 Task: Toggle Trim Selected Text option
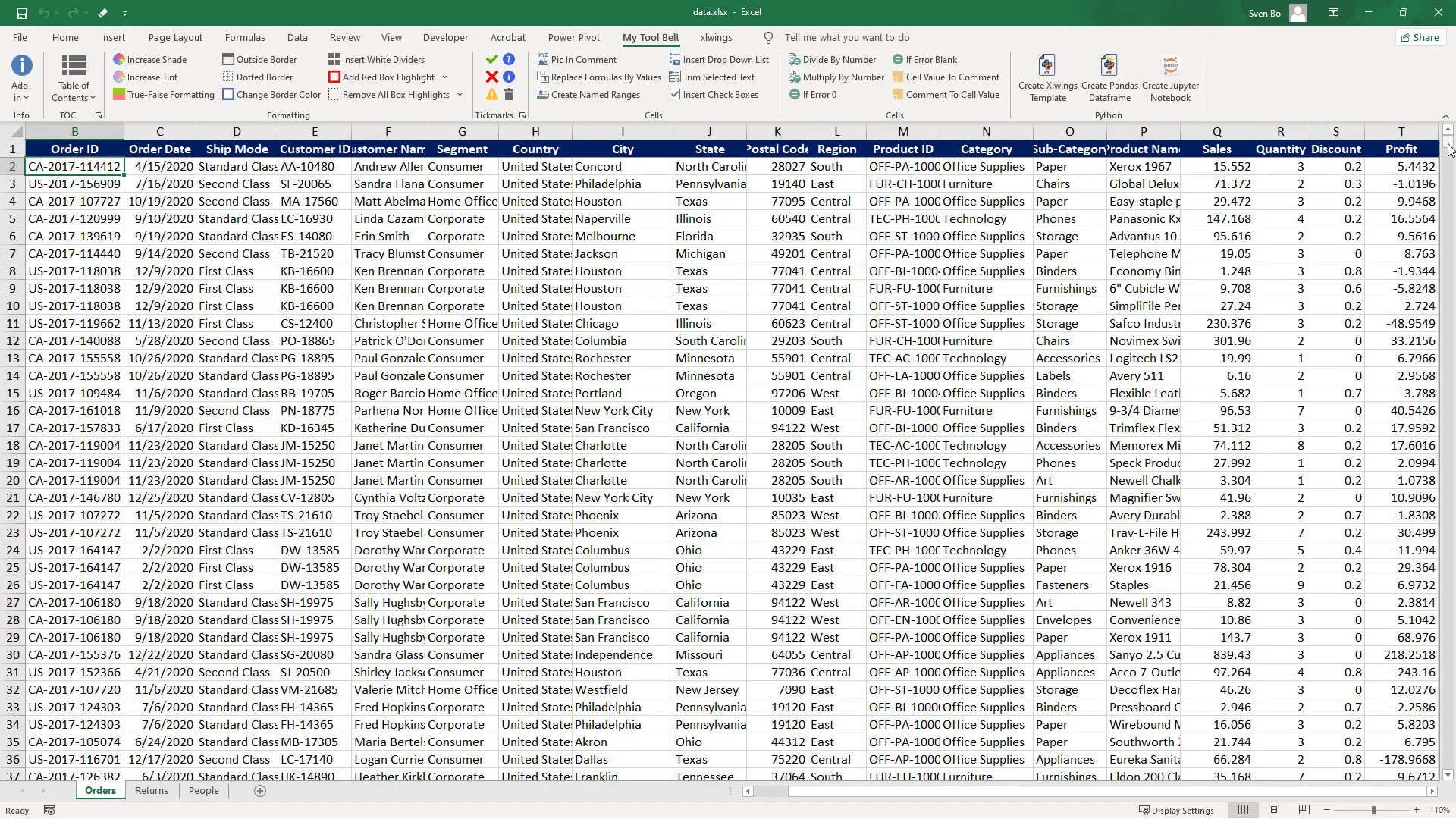pyautogui.click(x=714, y=77)
